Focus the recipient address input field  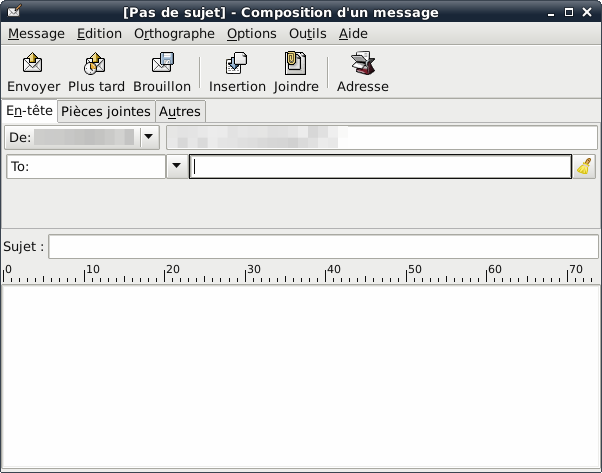click(380, 167)
